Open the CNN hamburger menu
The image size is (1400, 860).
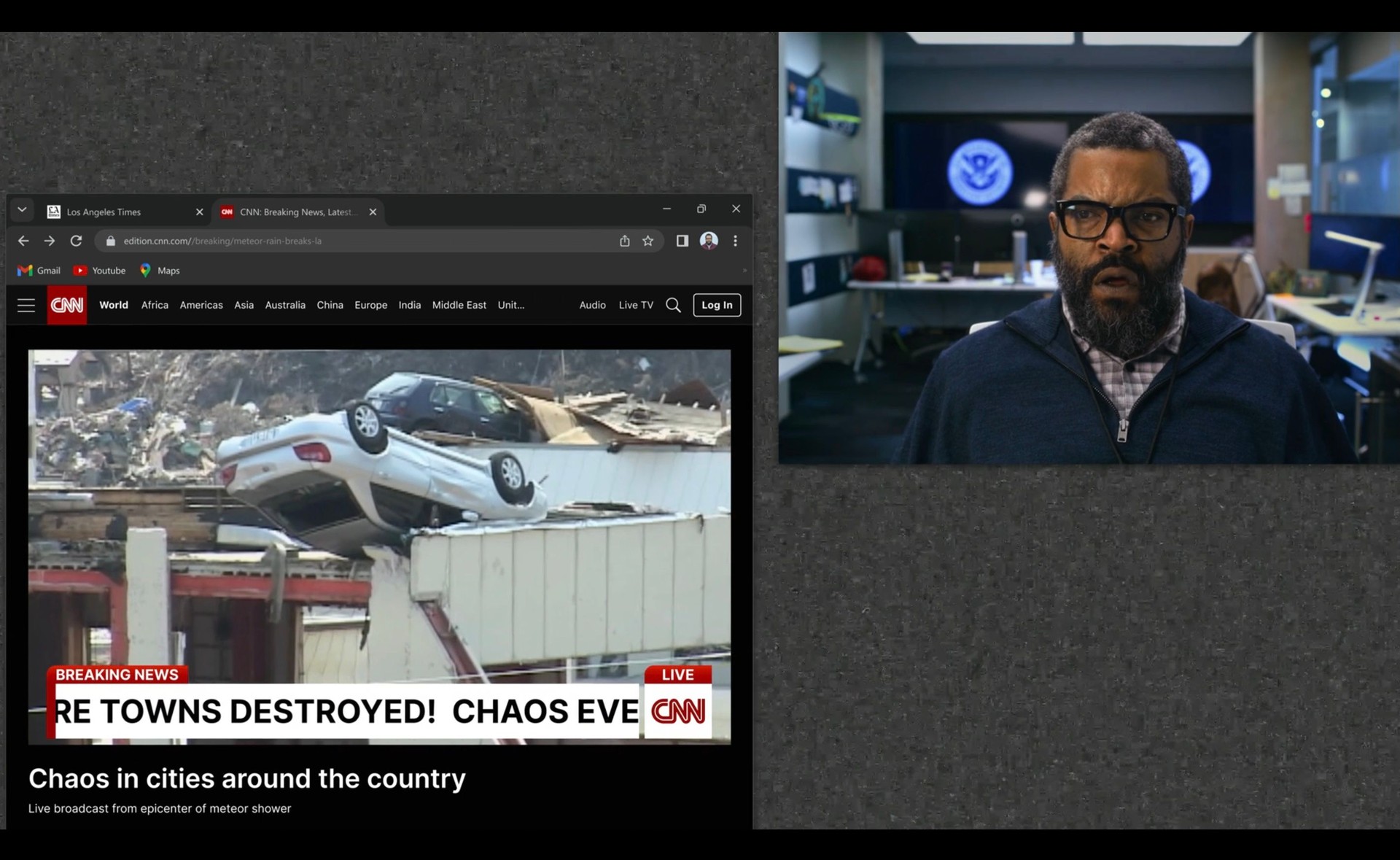pos(26,305)
